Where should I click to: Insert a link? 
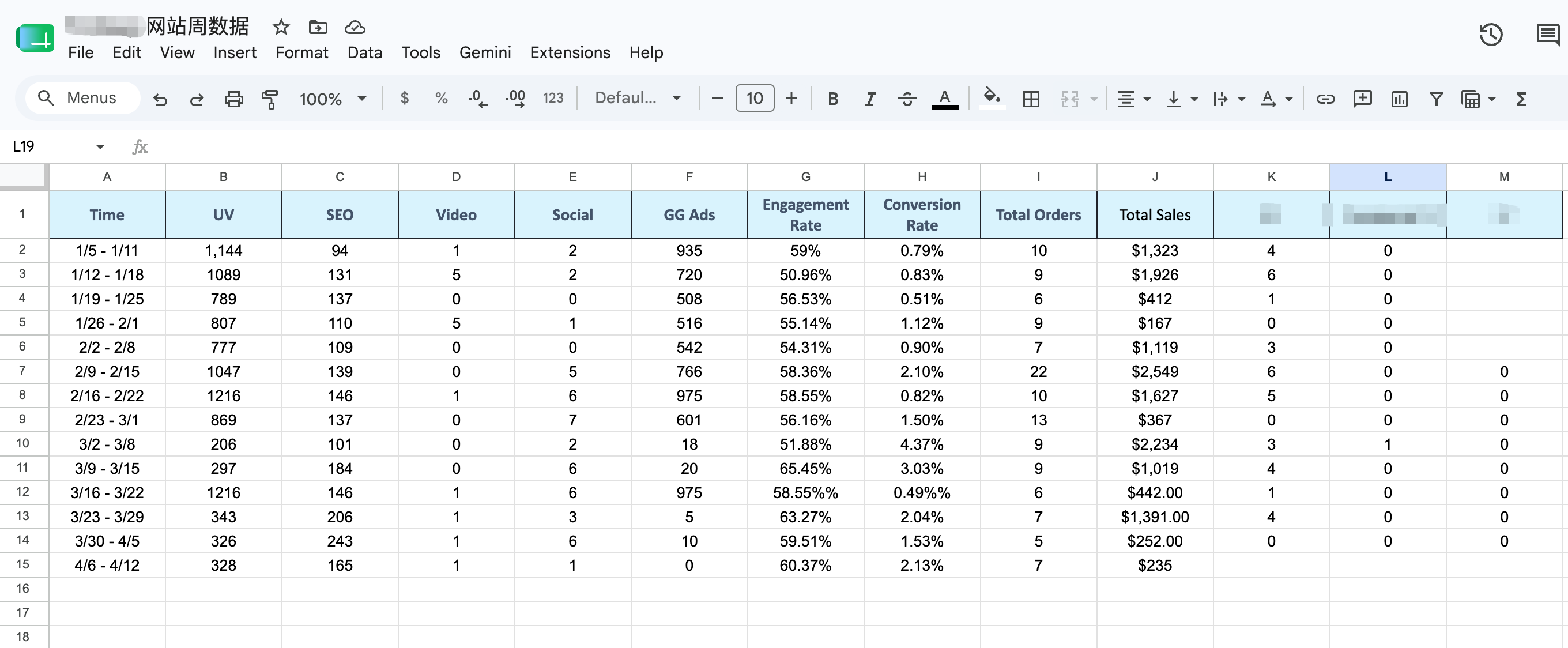click(x=1325, y=99)
